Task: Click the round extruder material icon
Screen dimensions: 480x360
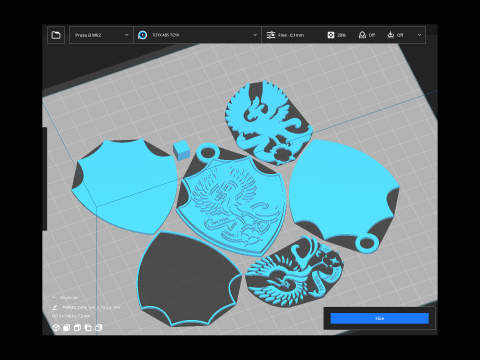Action: coord(143,35)
